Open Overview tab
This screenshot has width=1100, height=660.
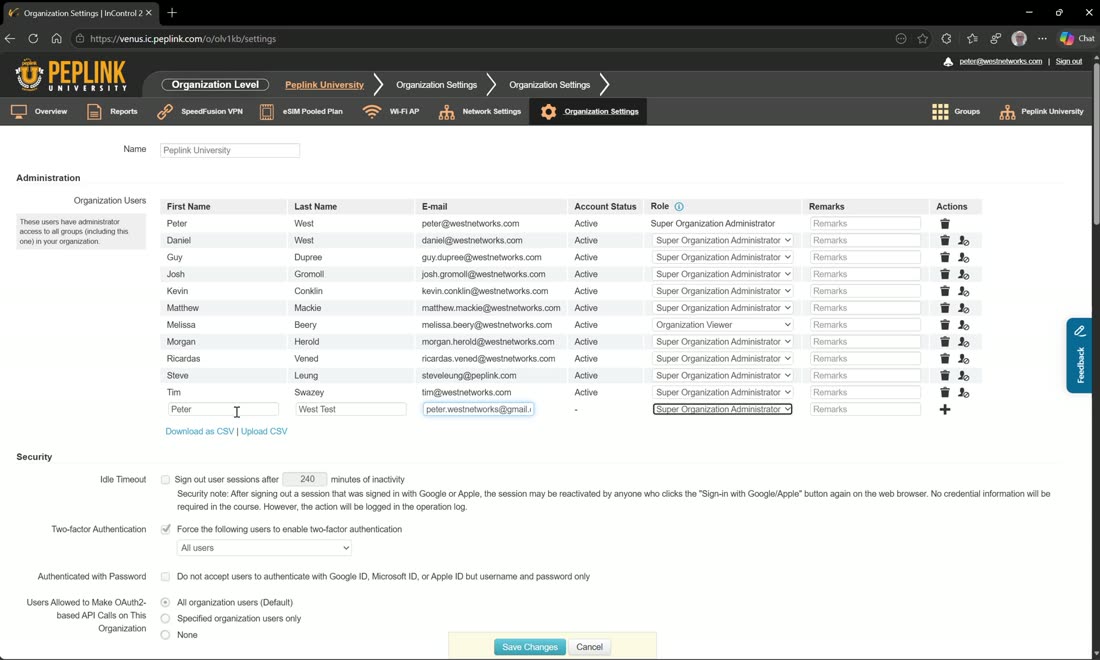pos(39,112)
